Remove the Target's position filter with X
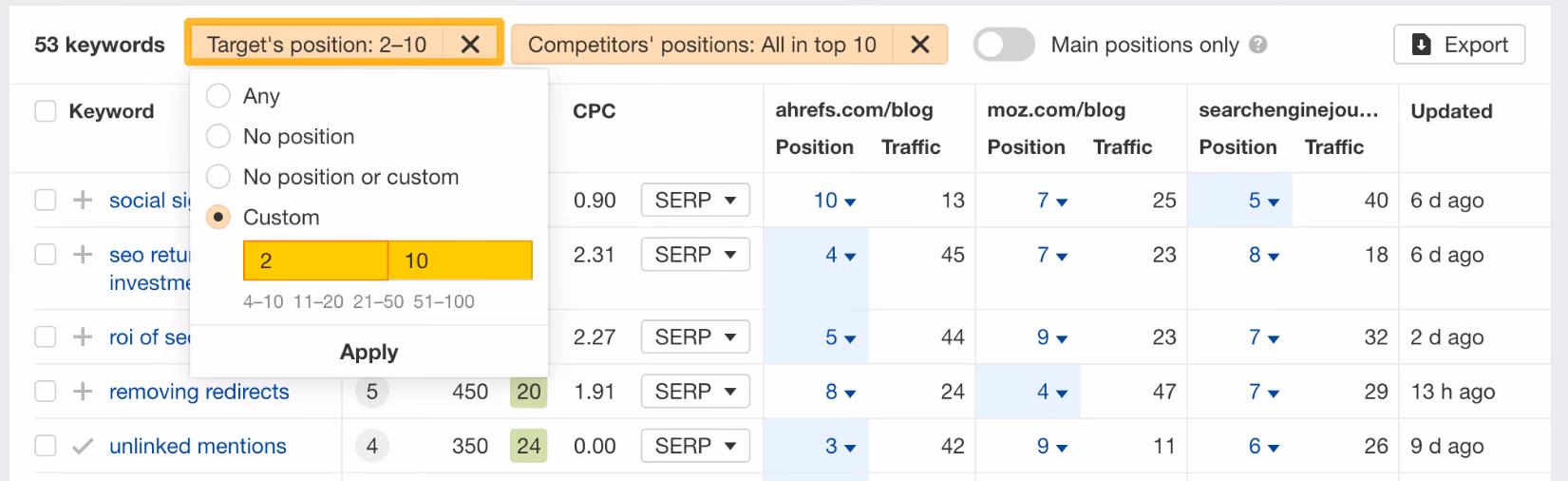 (x=470, y=45)
